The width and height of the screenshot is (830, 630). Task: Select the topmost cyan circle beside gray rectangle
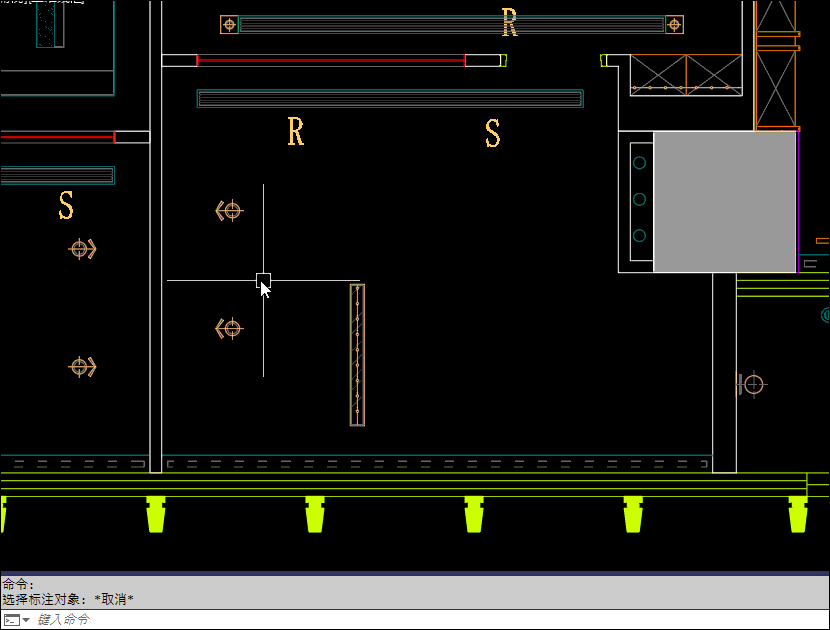coord(639,162)
